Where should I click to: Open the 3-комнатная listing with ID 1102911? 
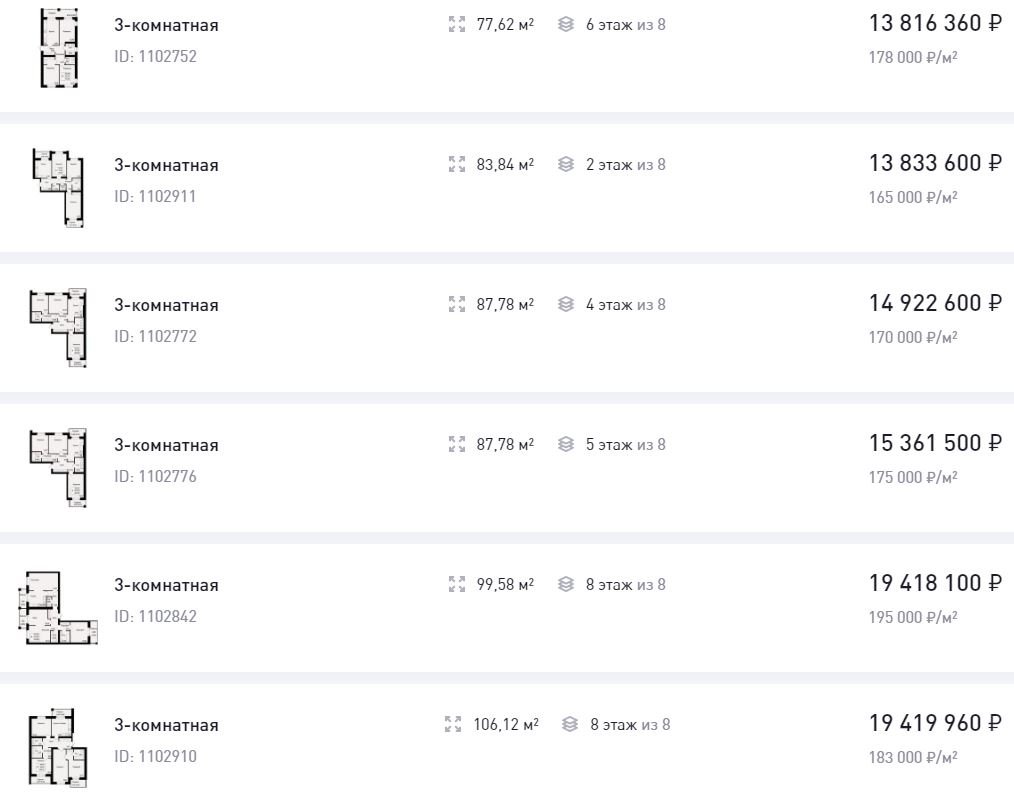[167, 166]
